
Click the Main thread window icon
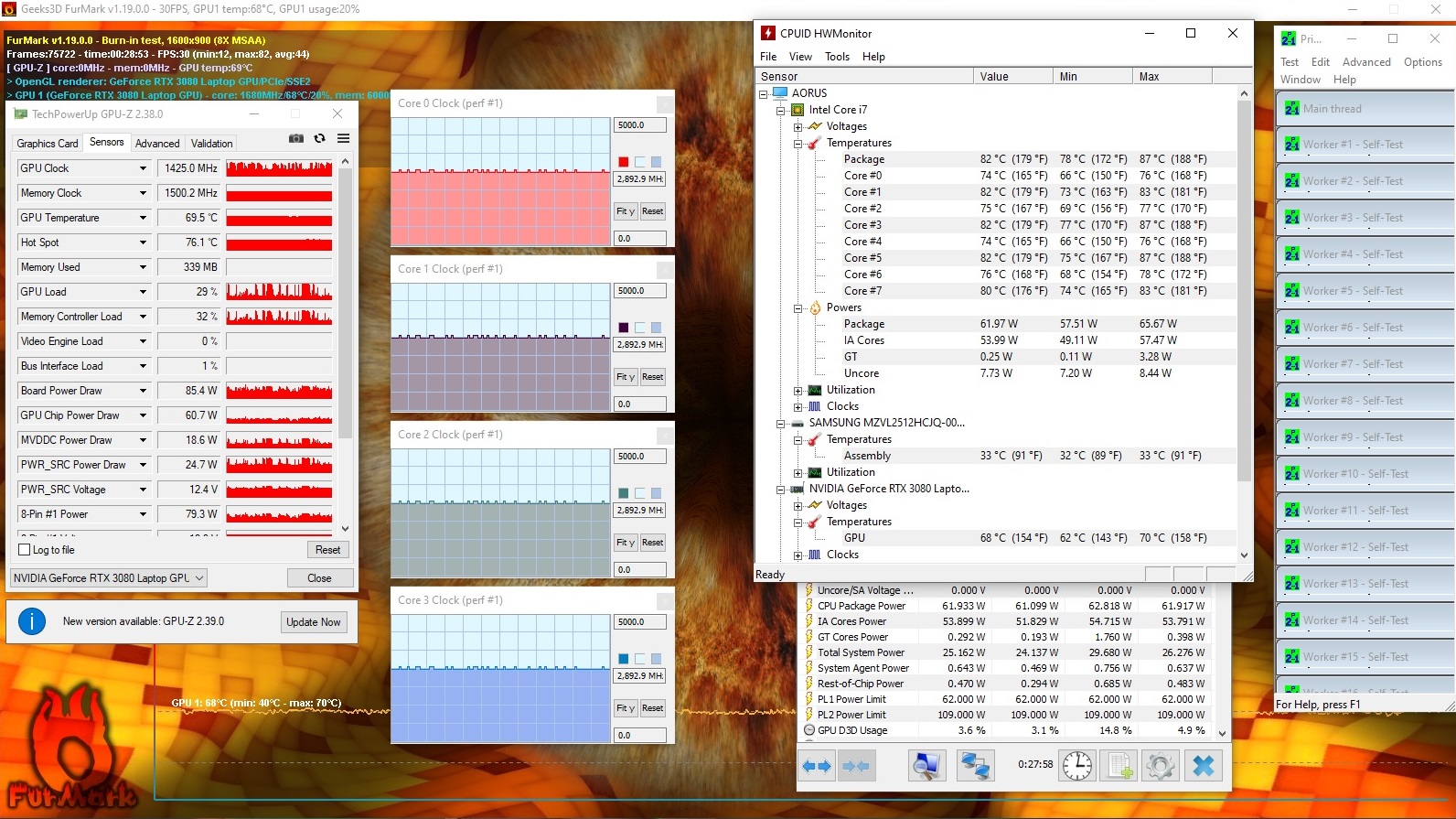click(x=1291, y=109)
